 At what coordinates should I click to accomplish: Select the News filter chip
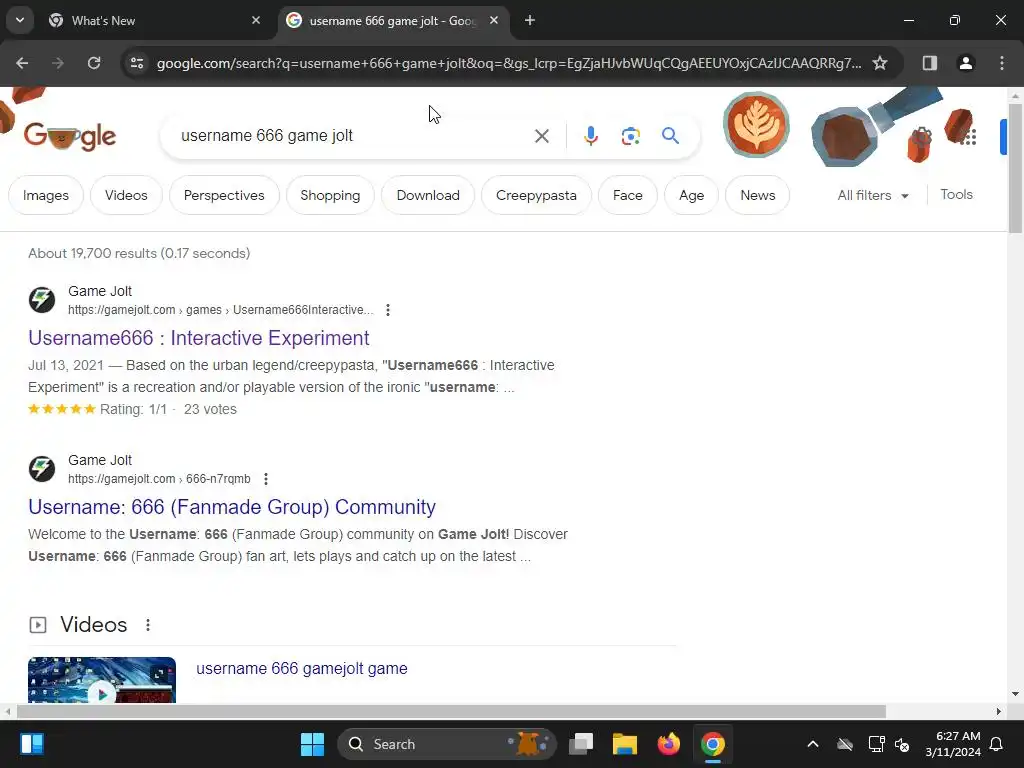point(758,195)
